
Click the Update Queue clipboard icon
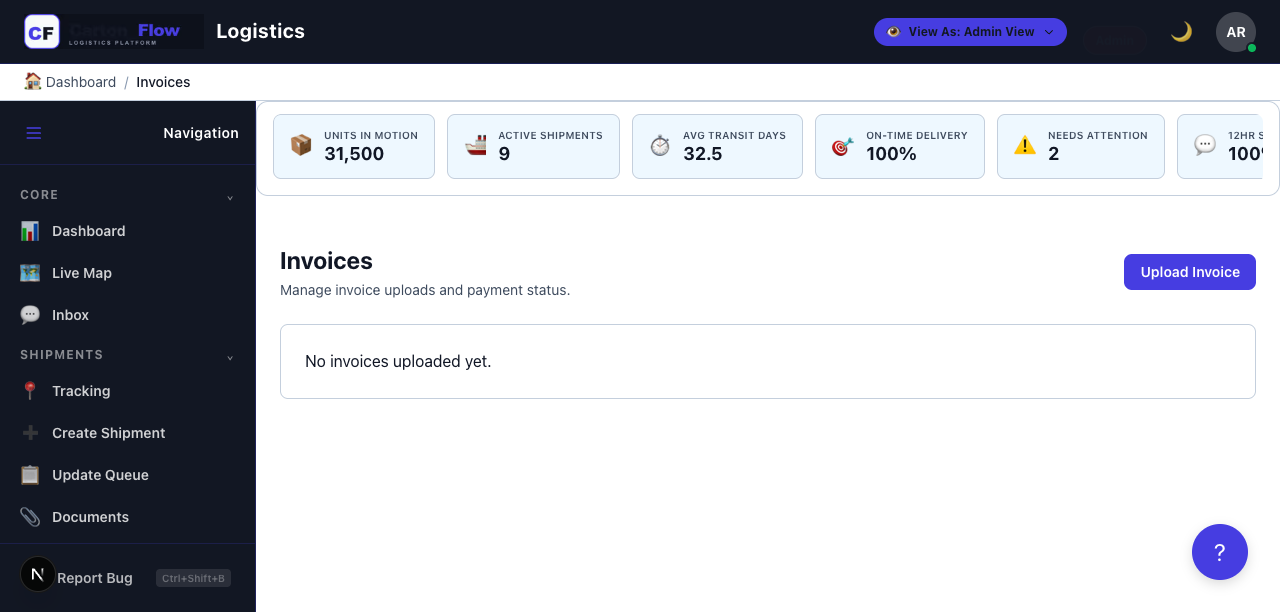[x=30, y=475]
